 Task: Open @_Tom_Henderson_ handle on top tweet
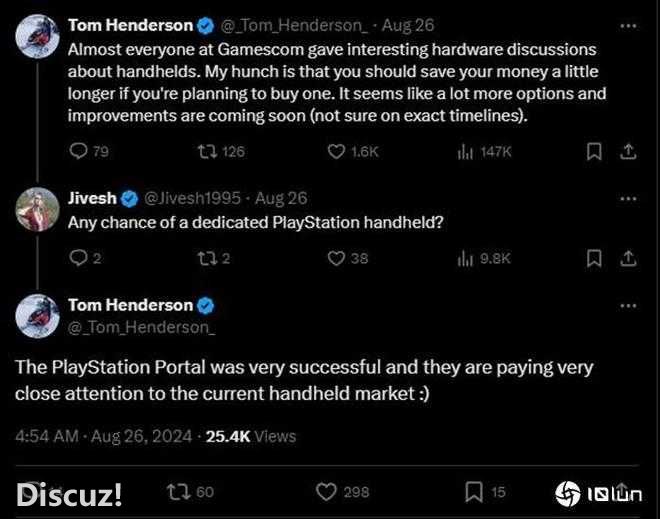294,26
